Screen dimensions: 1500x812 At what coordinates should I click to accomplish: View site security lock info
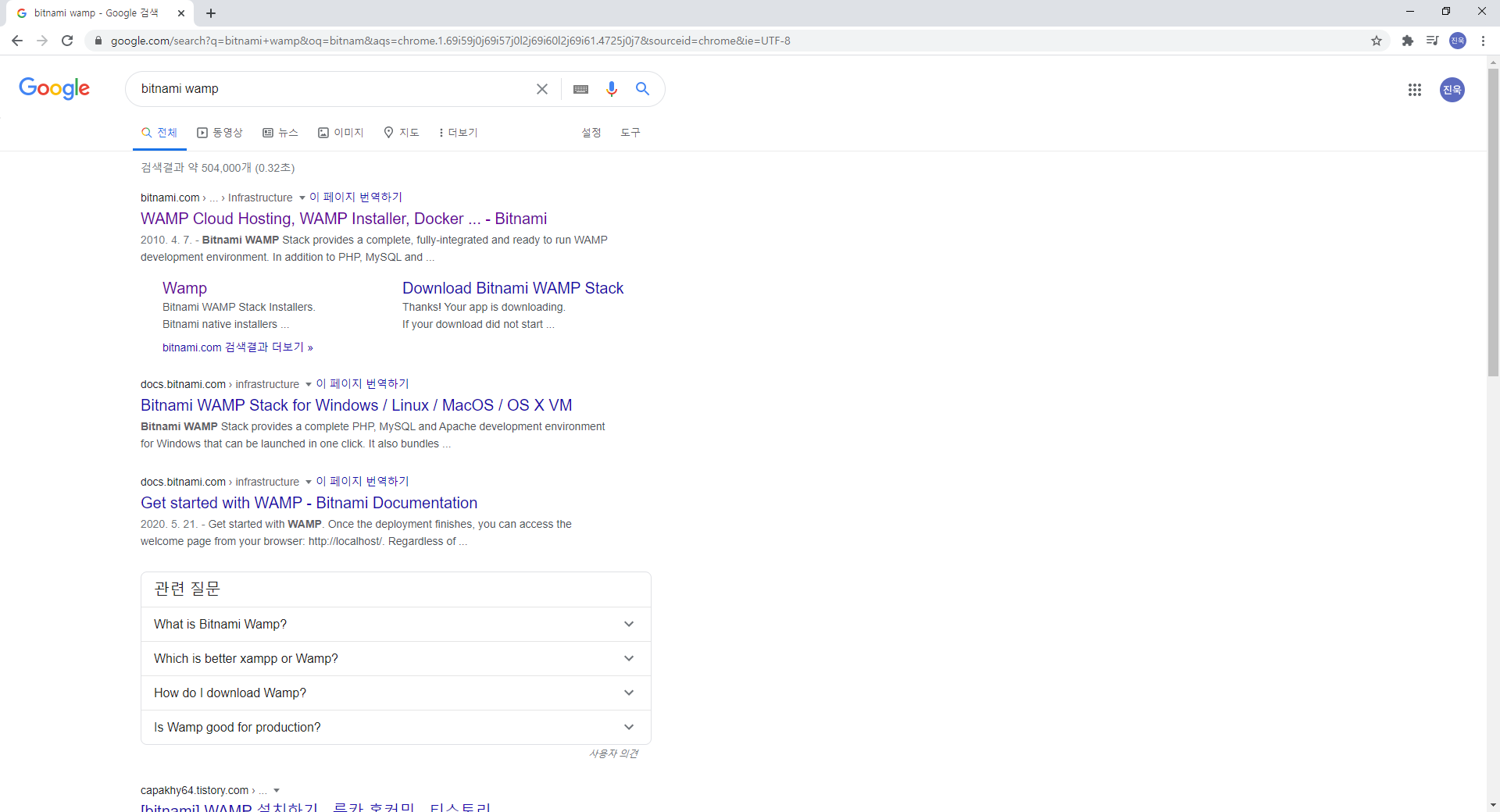point(98,41)
